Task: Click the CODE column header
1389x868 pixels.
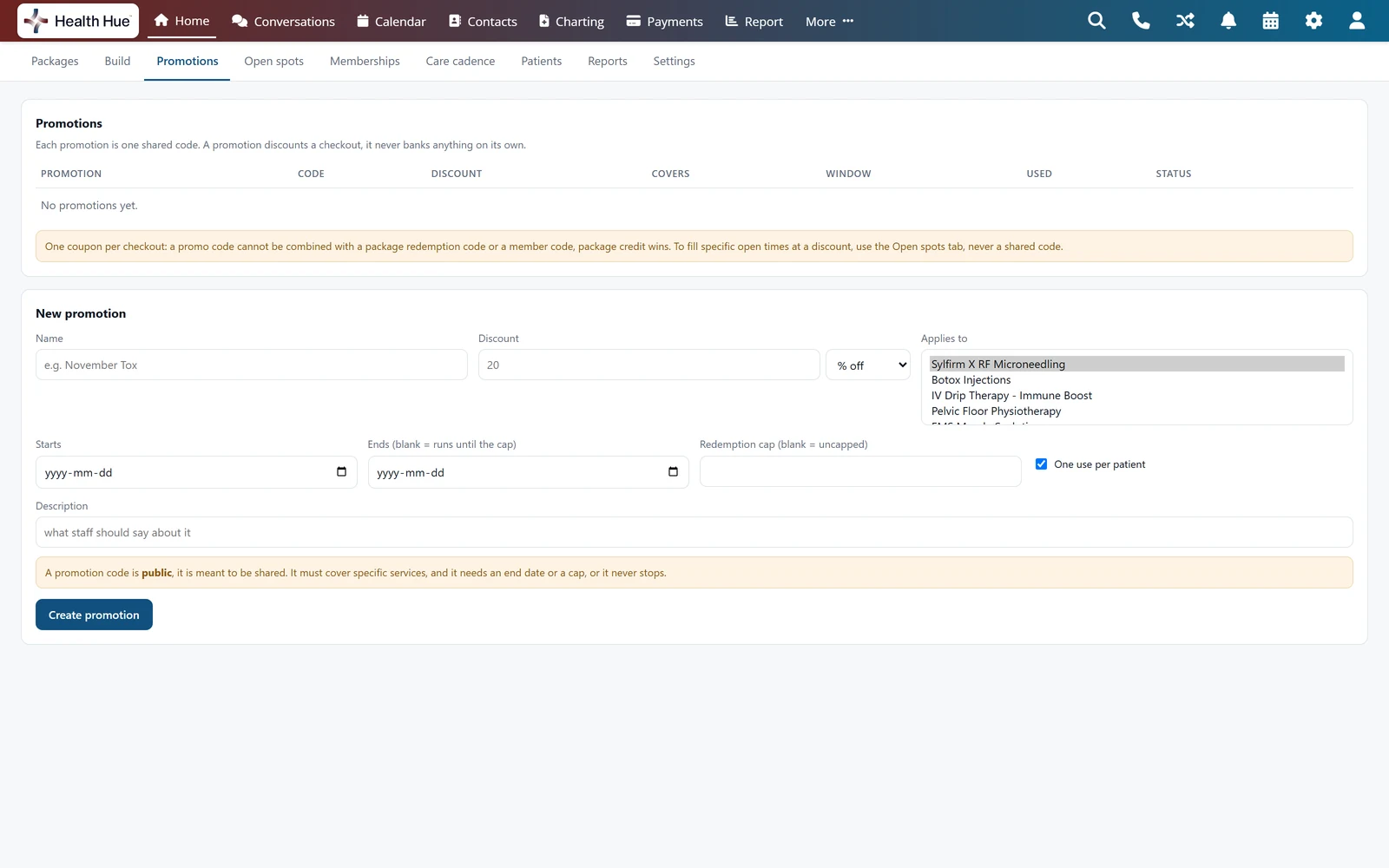Action: pos(311,174)
